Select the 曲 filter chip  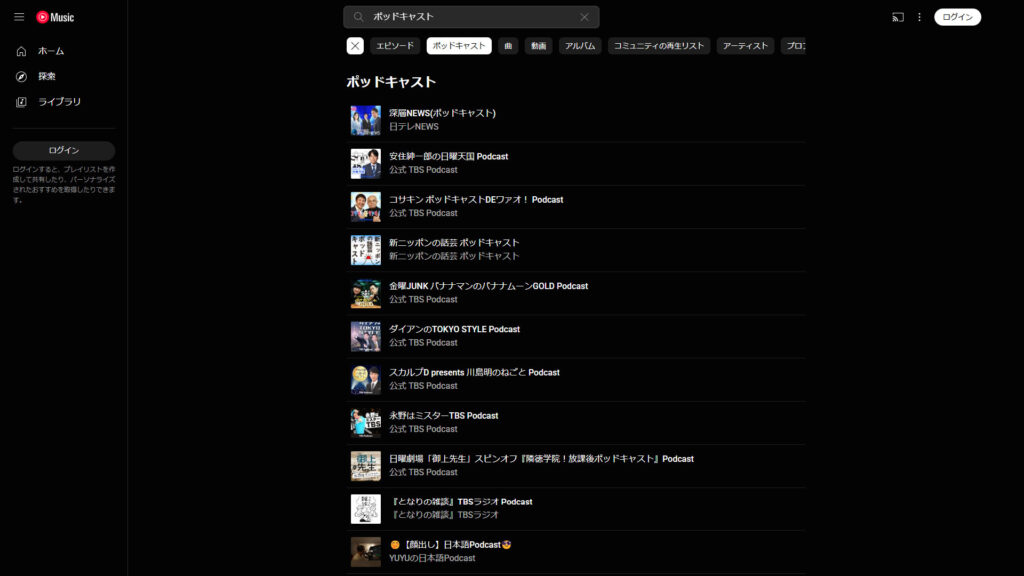[508, 46]
